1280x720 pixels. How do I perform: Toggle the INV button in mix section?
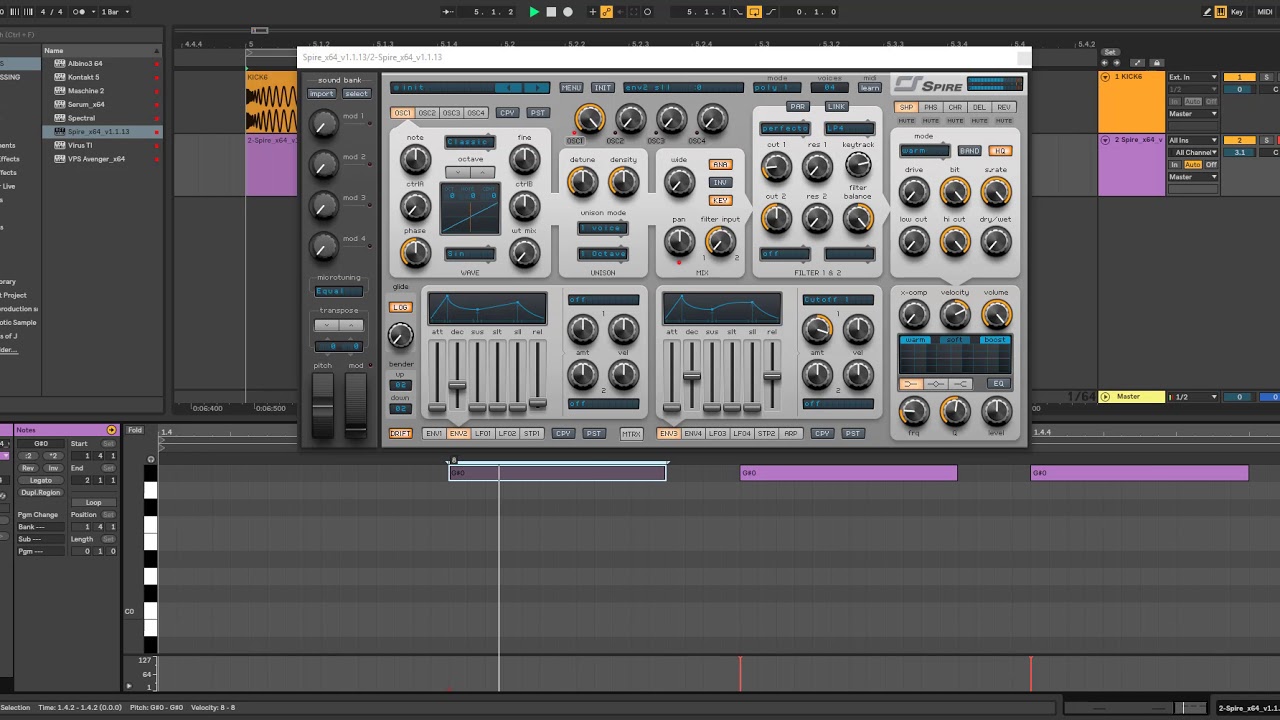point(720,183)
